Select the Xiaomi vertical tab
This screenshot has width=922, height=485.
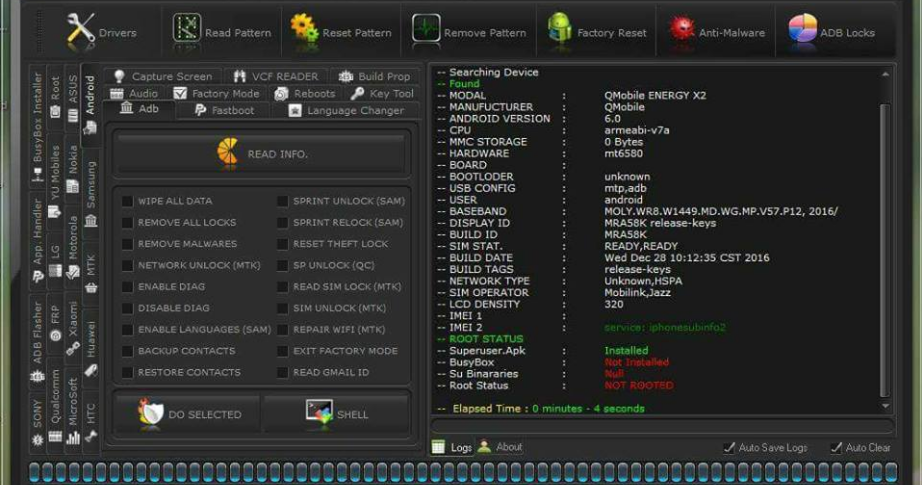tap(72, 328)
